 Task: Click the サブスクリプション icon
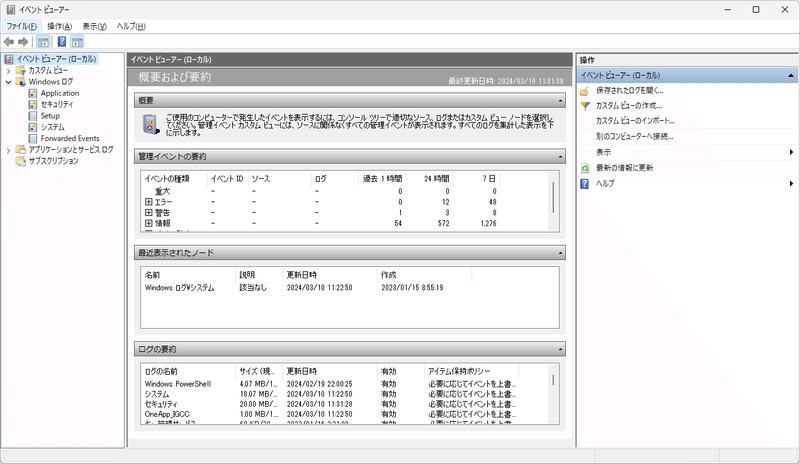(20, 161)
